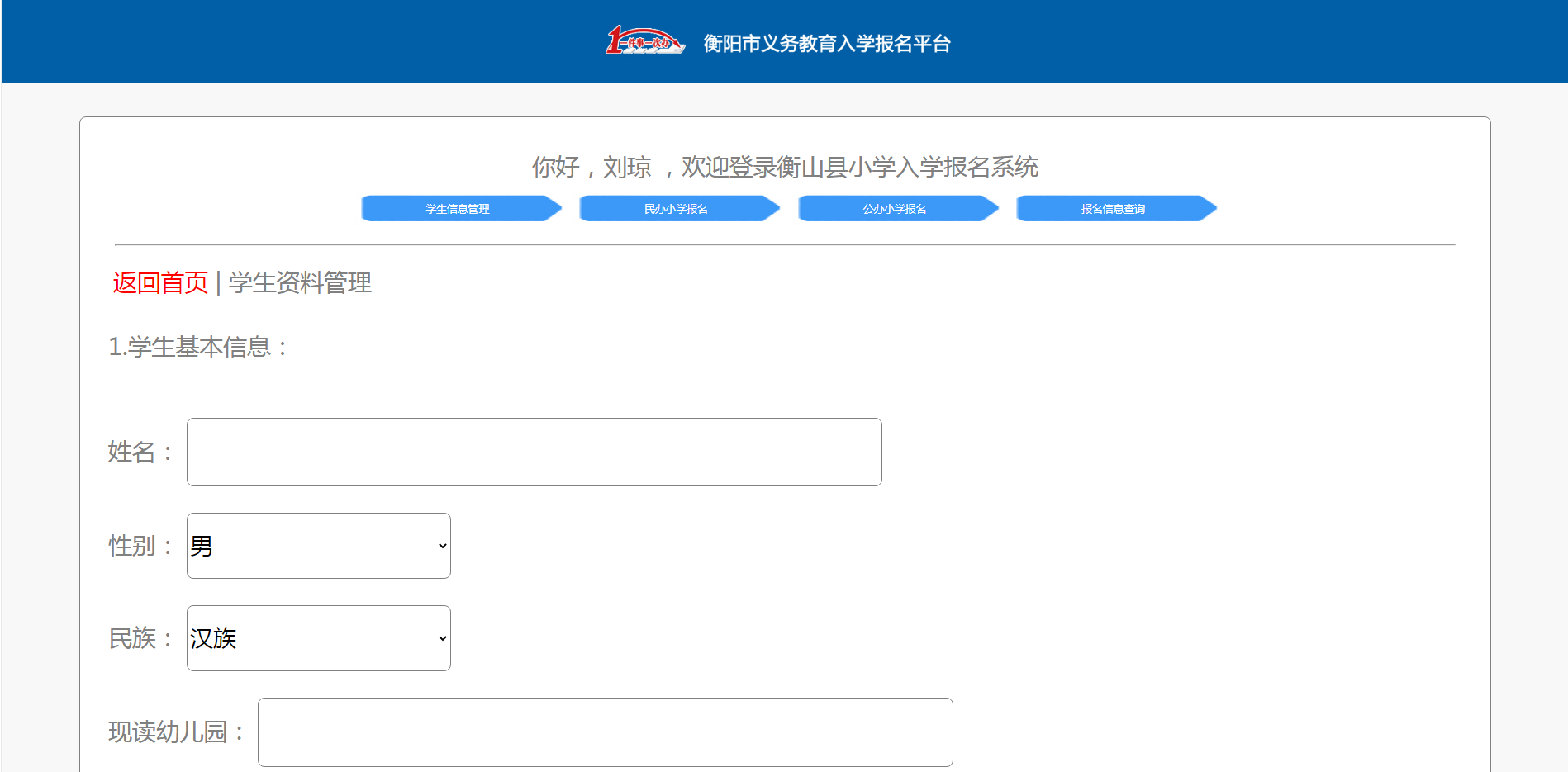Click the chevron arrow of 民族 select
This screenshot has width=1568, height=772.
(443, 638)
